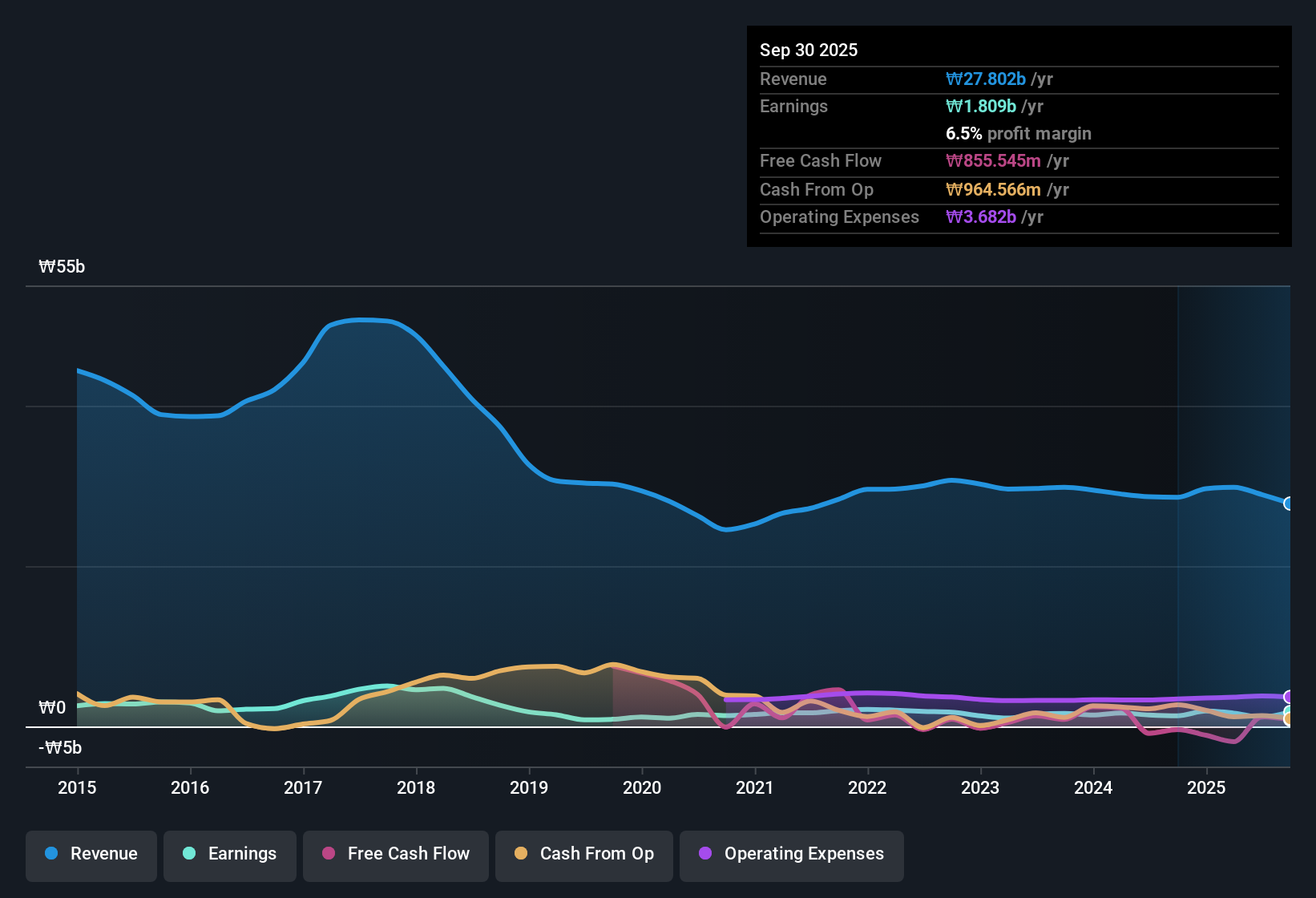The width and height of the screenshot is (1316, 898).
Task: Click the 2015 x-axis year label
Action: [x=77, y=787]
